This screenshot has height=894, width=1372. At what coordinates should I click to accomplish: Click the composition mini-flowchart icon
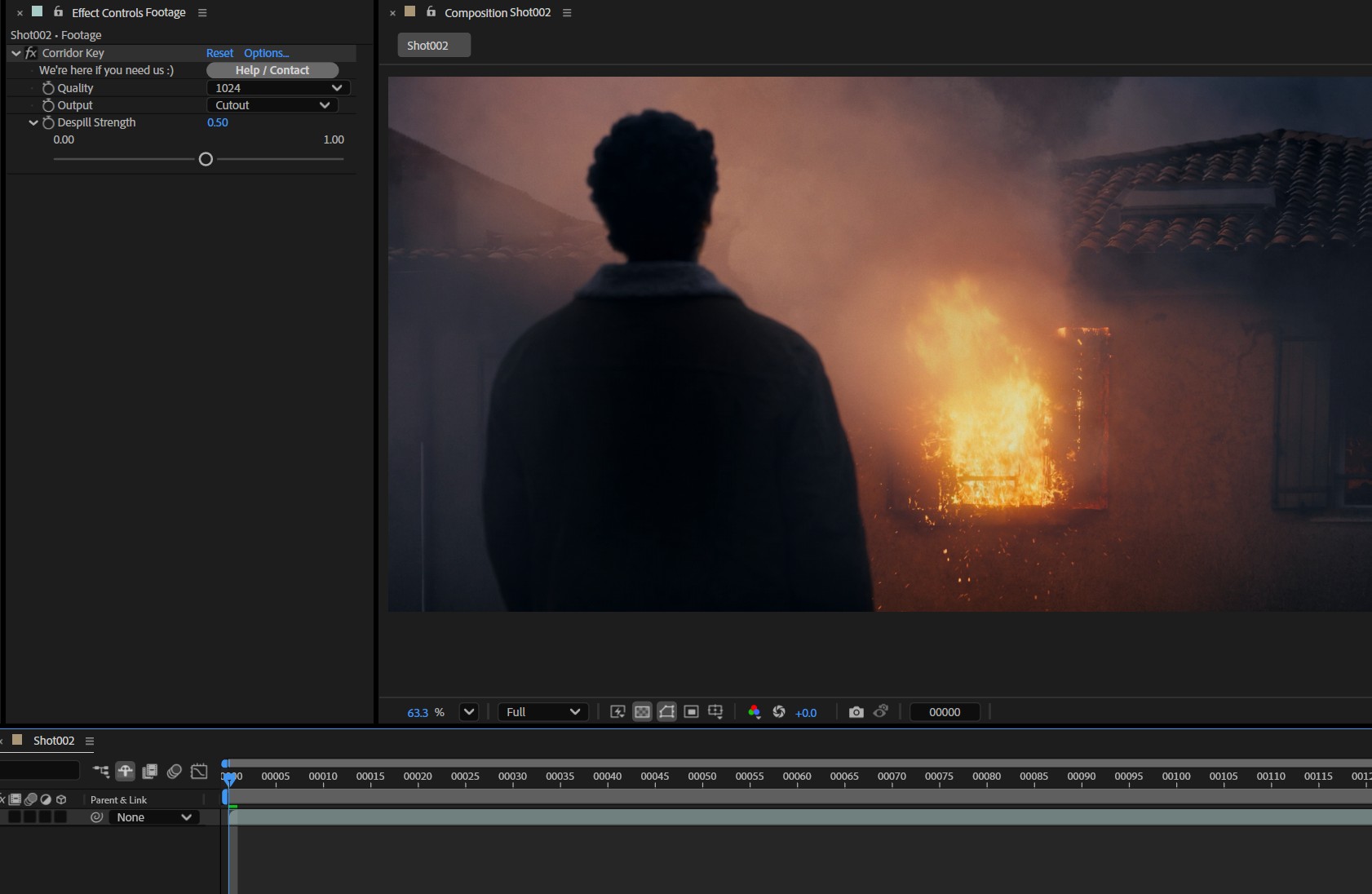(101, 772)
